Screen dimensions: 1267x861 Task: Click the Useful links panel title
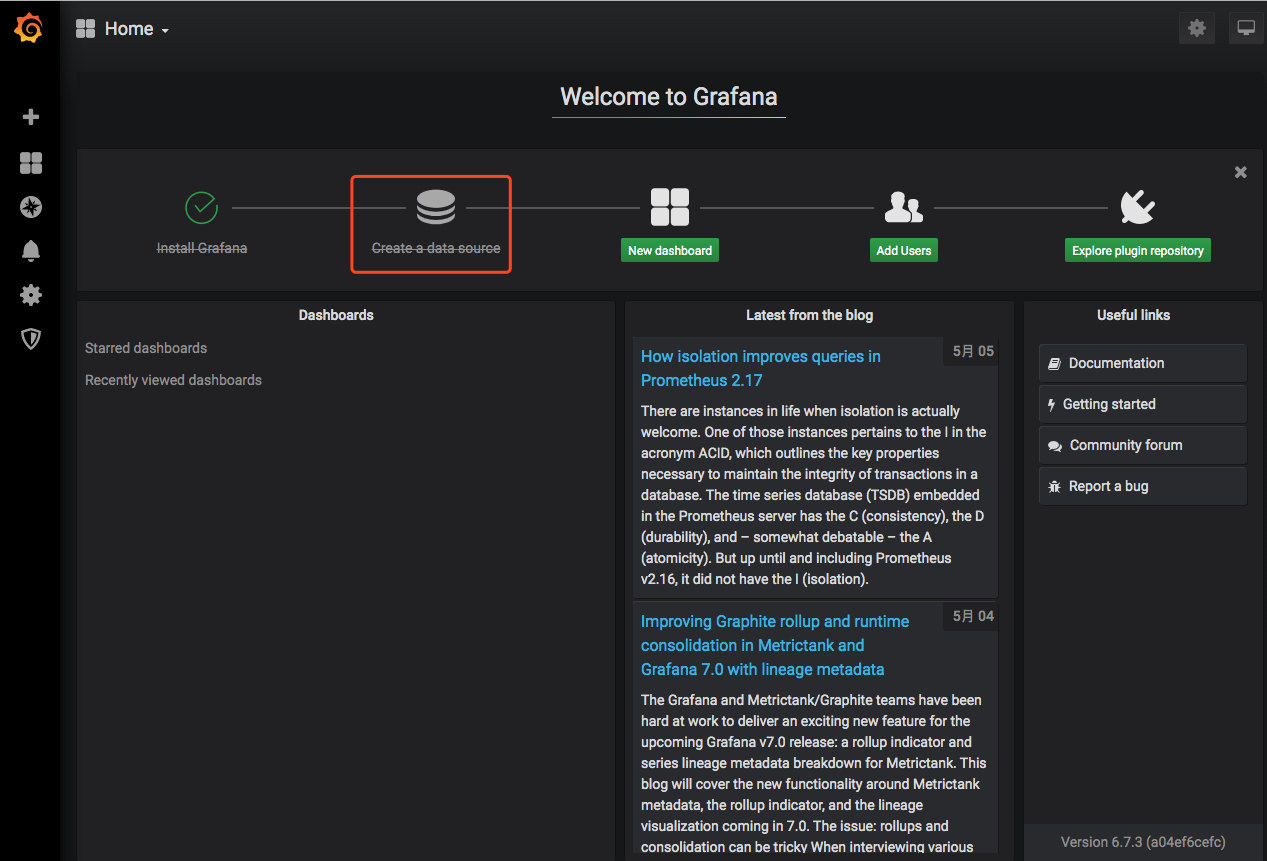pos(1133,315)
